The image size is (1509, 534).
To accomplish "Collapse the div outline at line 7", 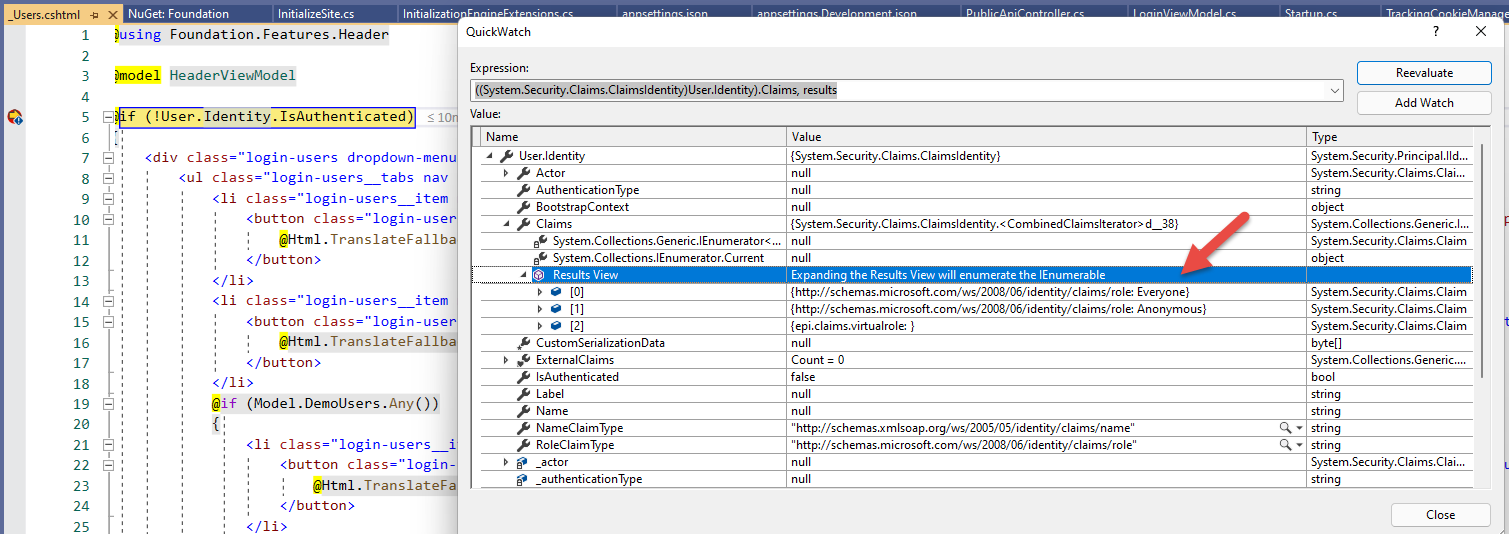I will pyautogui.click(x=109, y=158).
